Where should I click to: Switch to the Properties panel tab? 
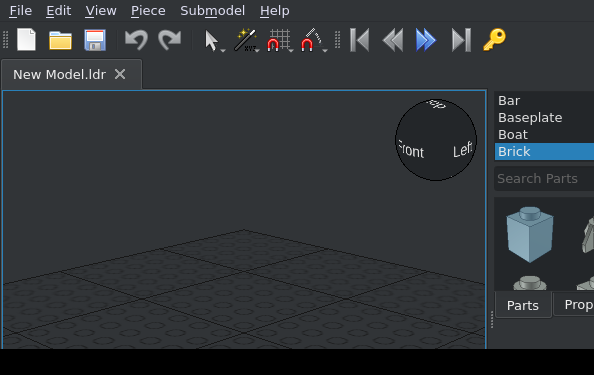click(x=575, y=305)
